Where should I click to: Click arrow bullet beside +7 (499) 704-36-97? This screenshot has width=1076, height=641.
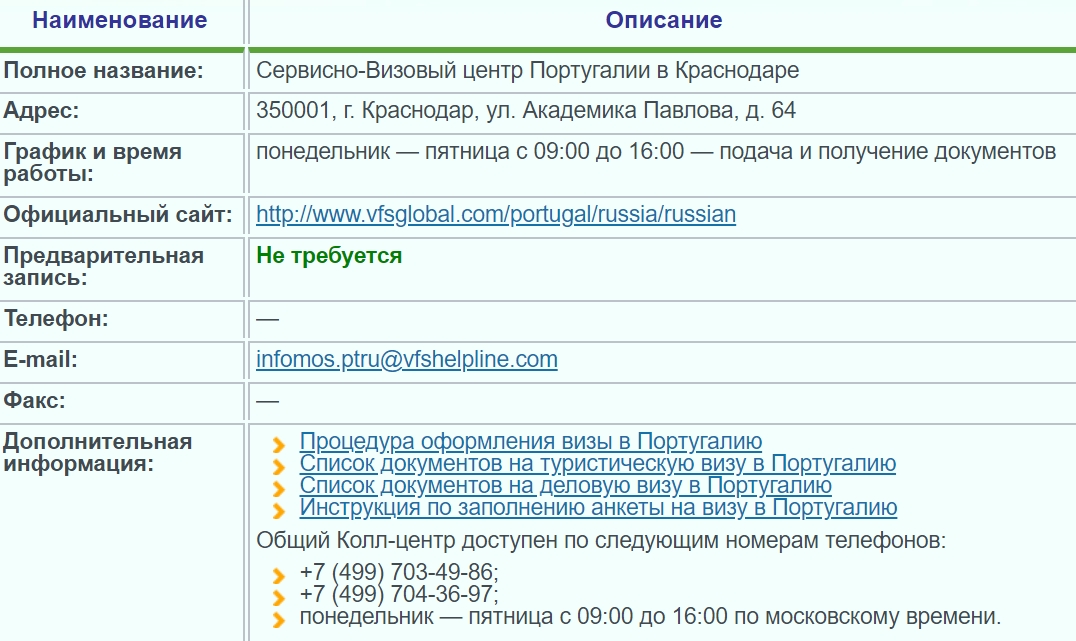click(279, 597)
